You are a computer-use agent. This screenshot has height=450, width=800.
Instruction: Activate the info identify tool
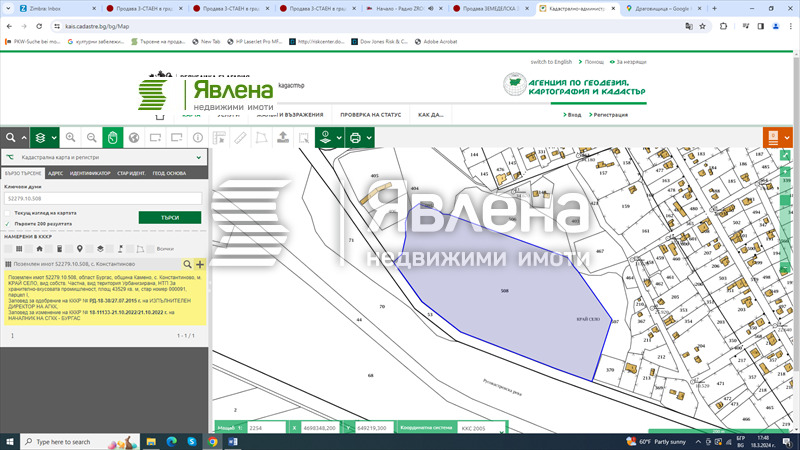197,137
